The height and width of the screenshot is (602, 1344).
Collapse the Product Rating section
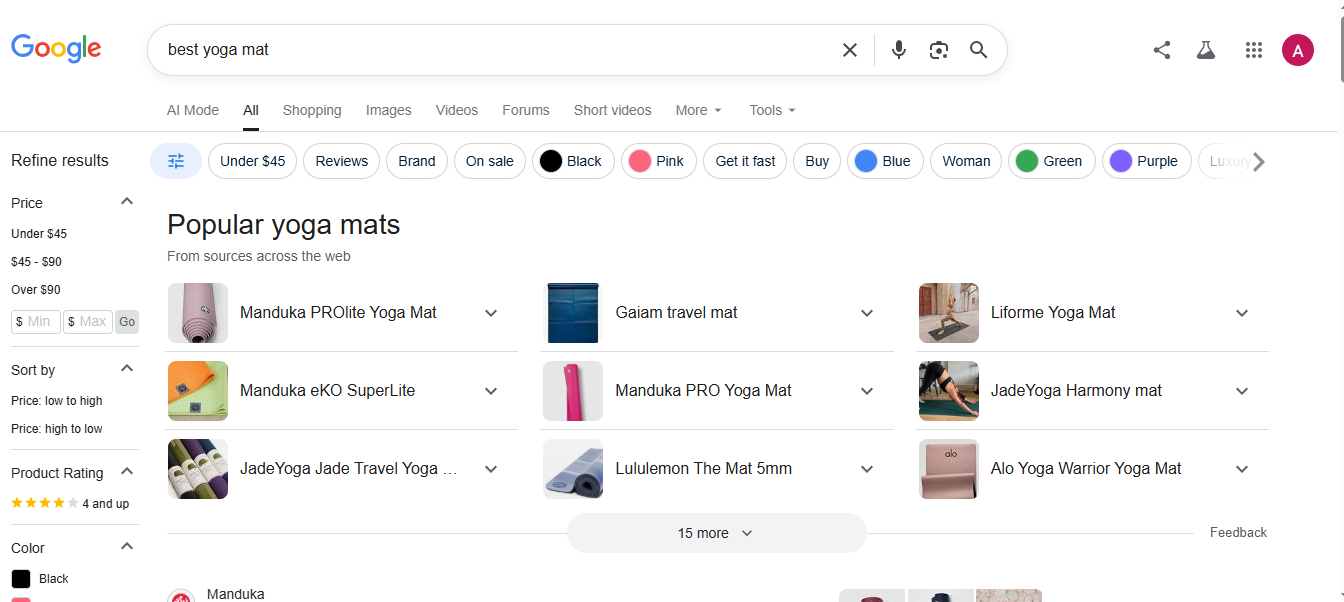pyautogui.click(x=127, y=472)
